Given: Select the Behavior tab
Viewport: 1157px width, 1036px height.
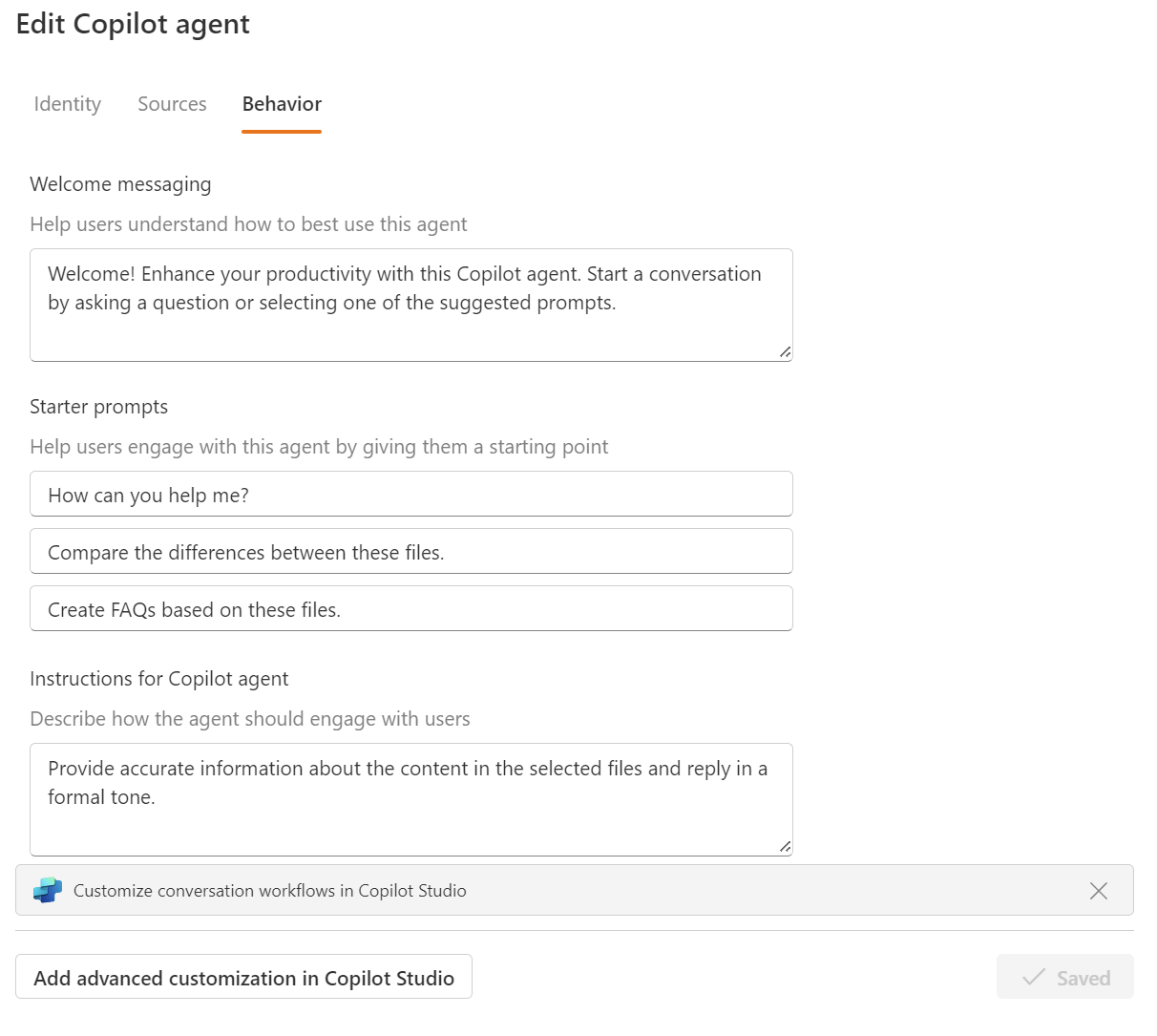Looking at the screenshot, I should (282, 104).
